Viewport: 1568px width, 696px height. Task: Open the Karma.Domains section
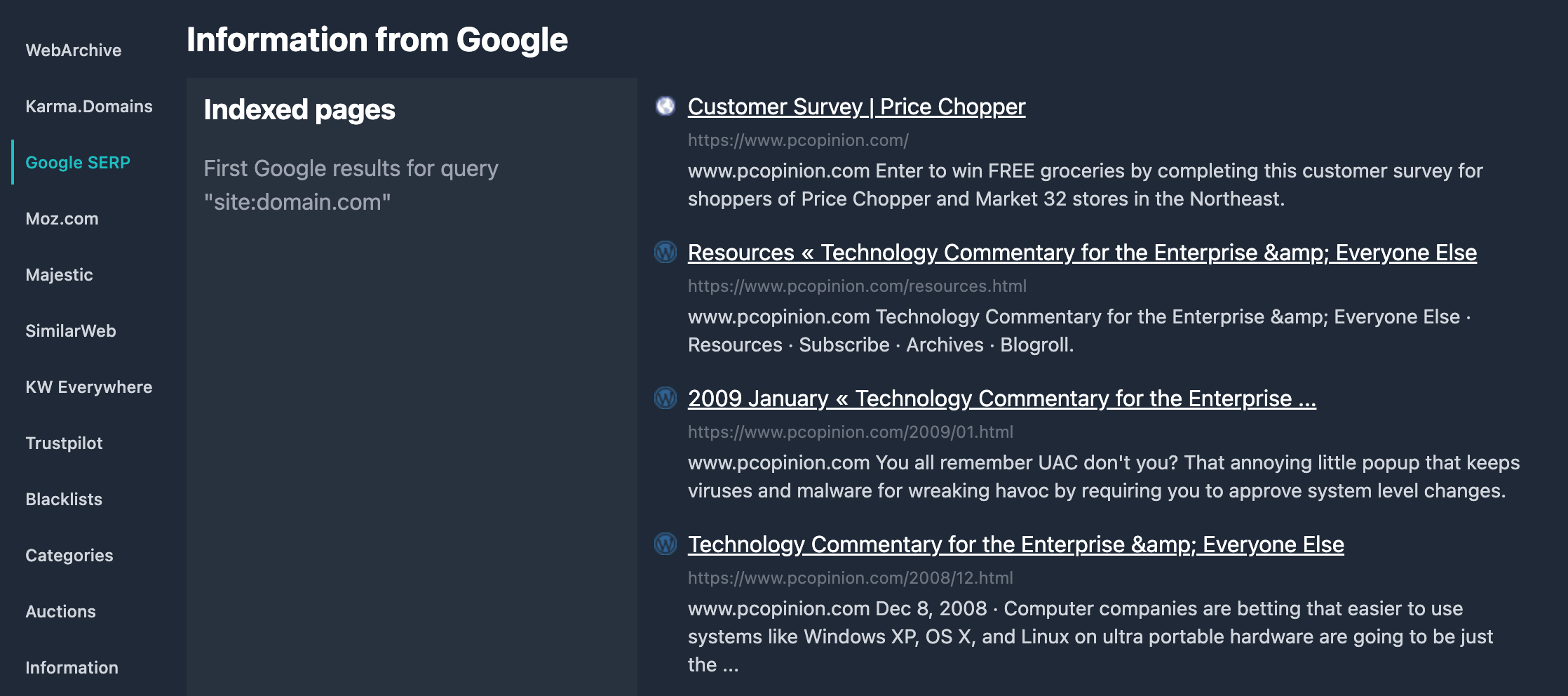coord(89,106)
